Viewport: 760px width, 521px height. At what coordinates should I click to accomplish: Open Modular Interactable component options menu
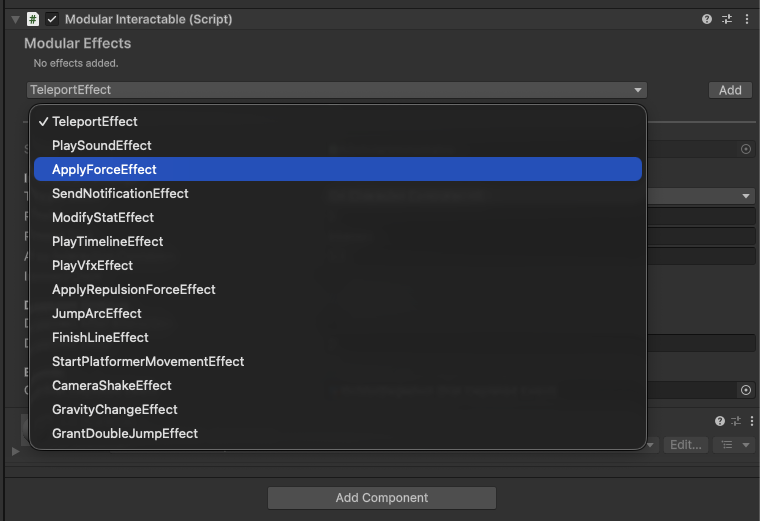tap(747, 19)
